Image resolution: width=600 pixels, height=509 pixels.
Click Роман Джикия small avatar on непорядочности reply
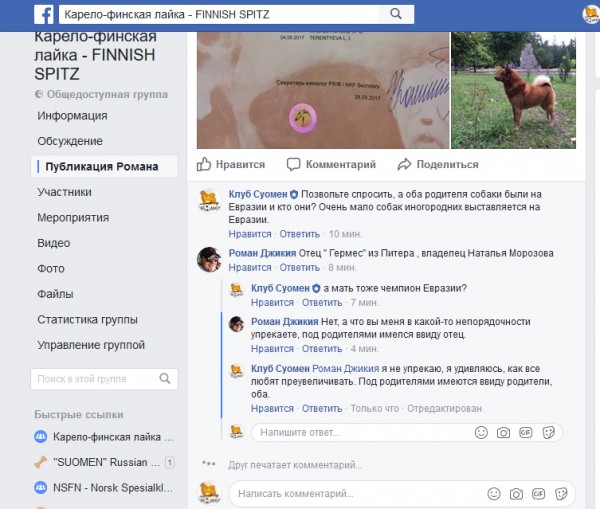236,324
